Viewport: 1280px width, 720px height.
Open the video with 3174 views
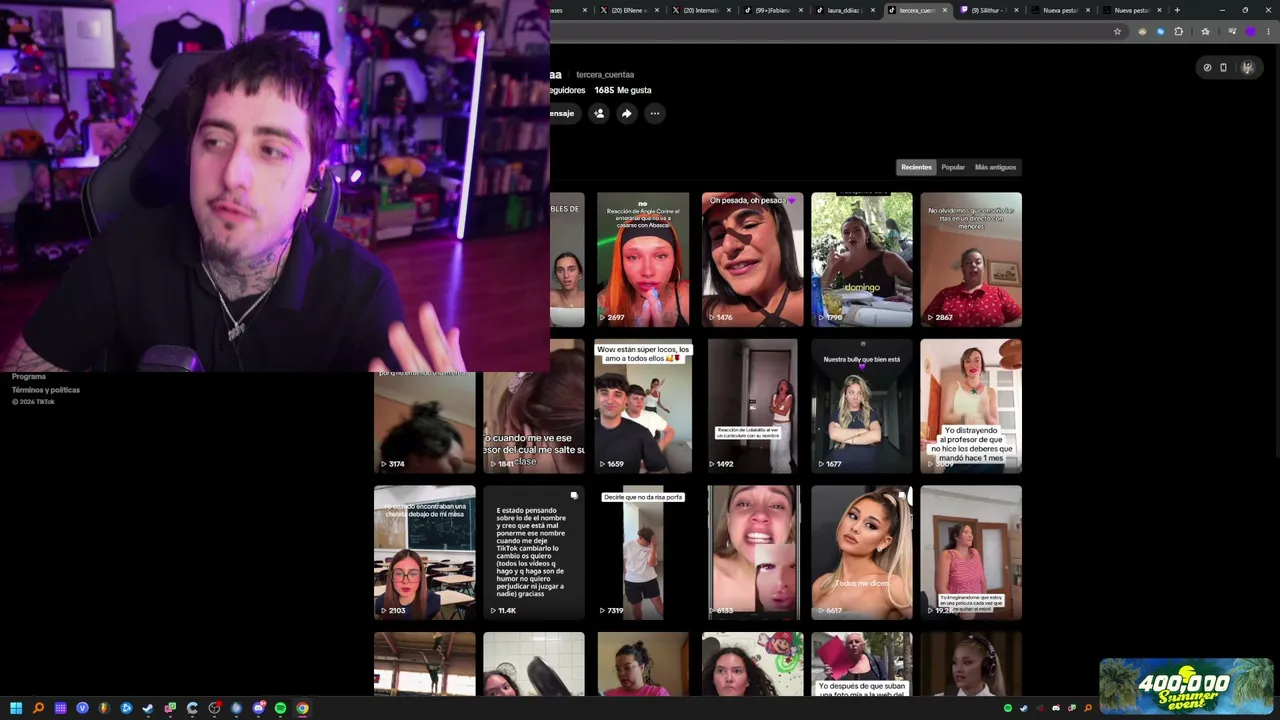(x=425, y=421)
